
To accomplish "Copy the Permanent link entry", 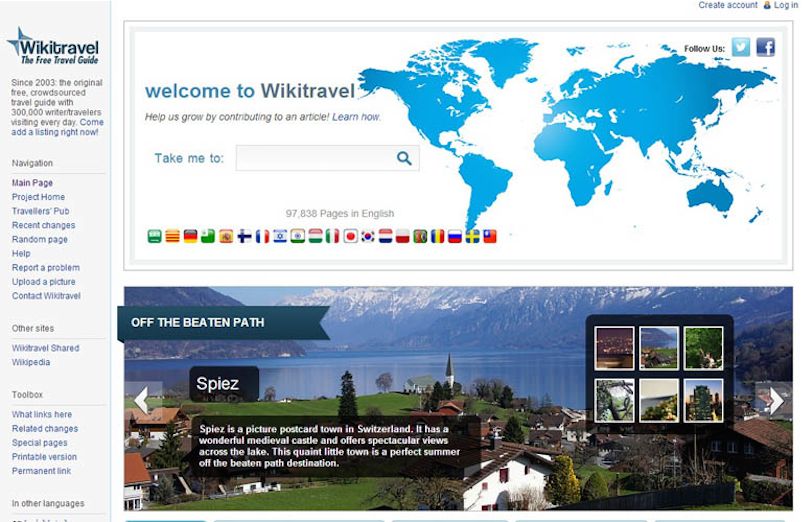I will click(41, 471).
